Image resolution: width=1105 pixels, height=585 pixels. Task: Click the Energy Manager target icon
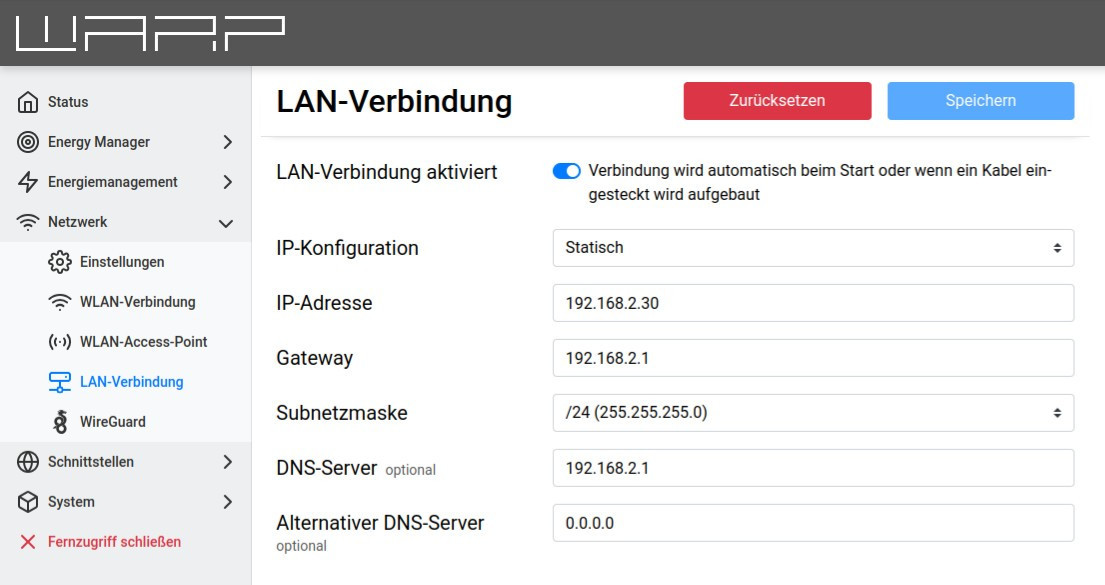28,142
